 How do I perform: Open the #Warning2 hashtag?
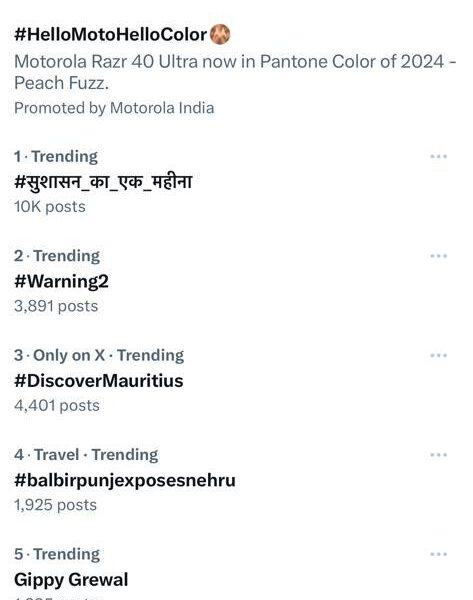pyautogui.click(x=61, y=281)
